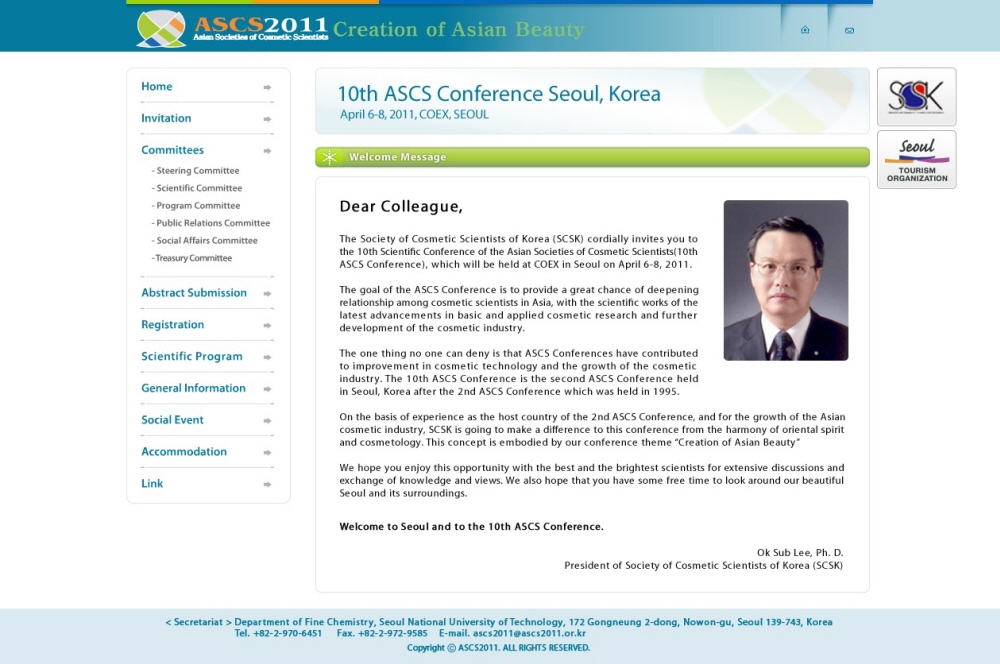Open the Steering Committee link
This screenshot has width=1000, height=664.
click(x=197, y=171)
